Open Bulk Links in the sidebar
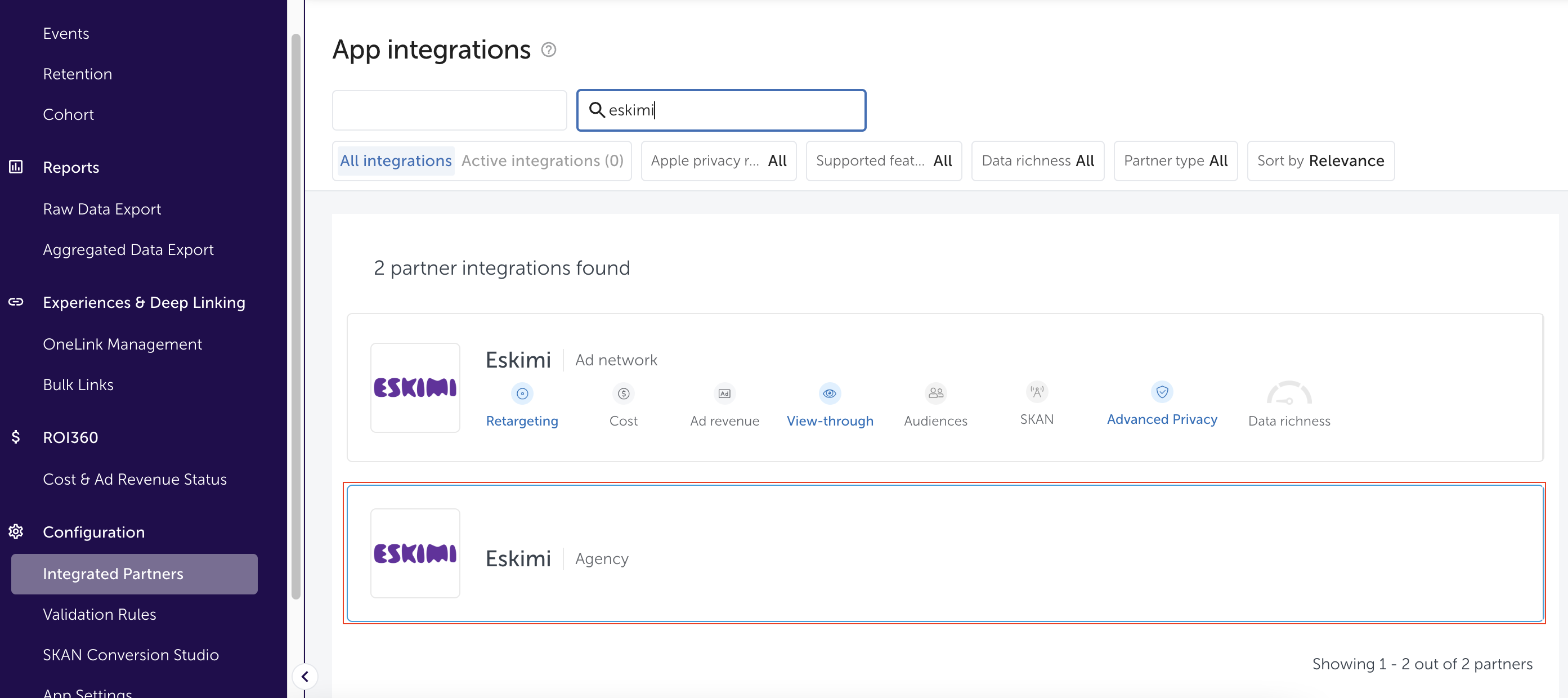 pos(78,384)
